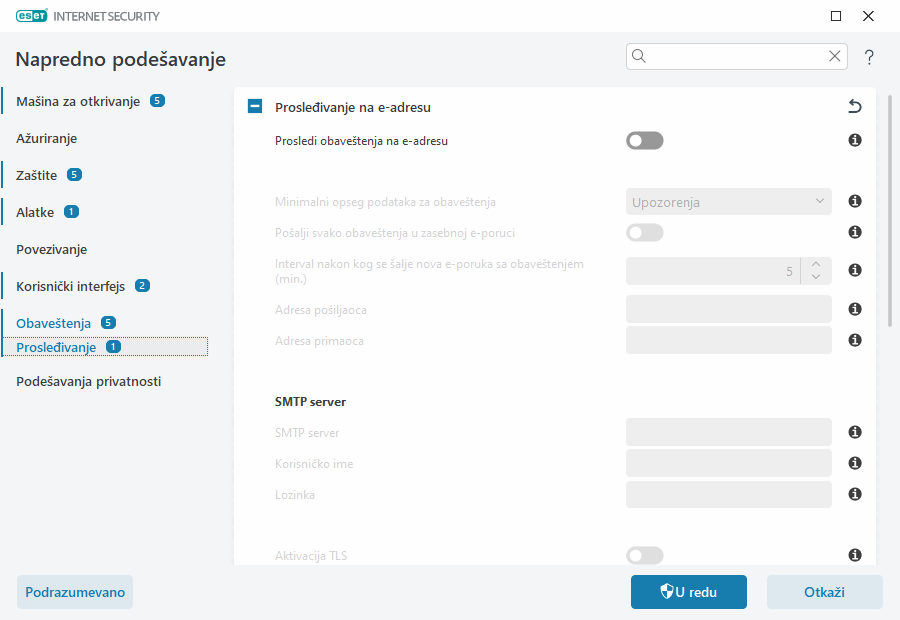The image size is (900, 620).
Task: Click the U redu button
Action: [x=688, y=592]
